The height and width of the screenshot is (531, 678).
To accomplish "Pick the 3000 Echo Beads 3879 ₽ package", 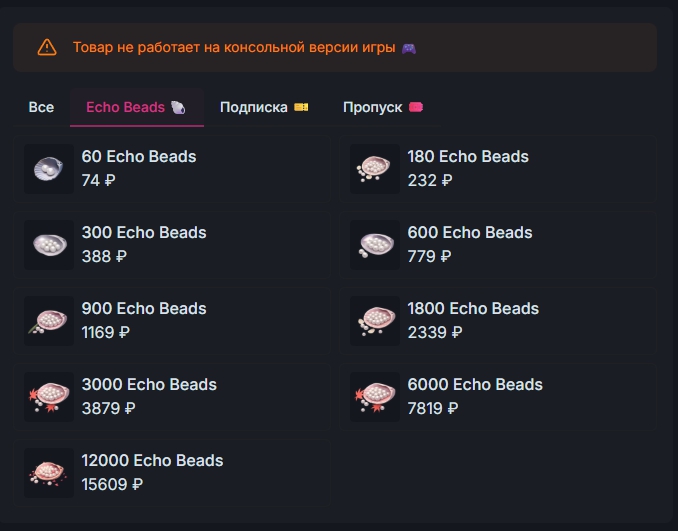I will (x=172, y=397).
